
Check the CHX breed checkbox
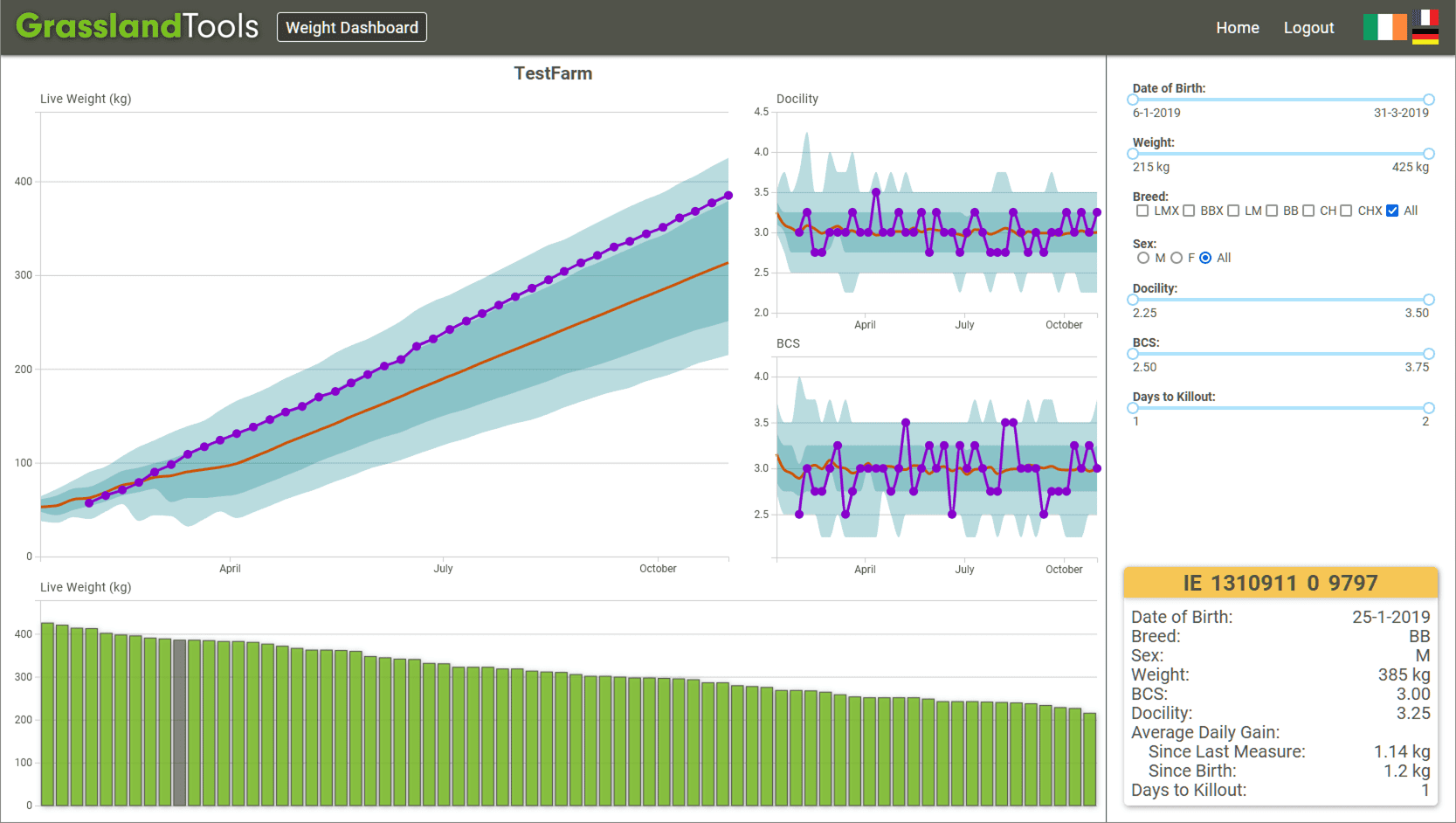click(1346, 211)
